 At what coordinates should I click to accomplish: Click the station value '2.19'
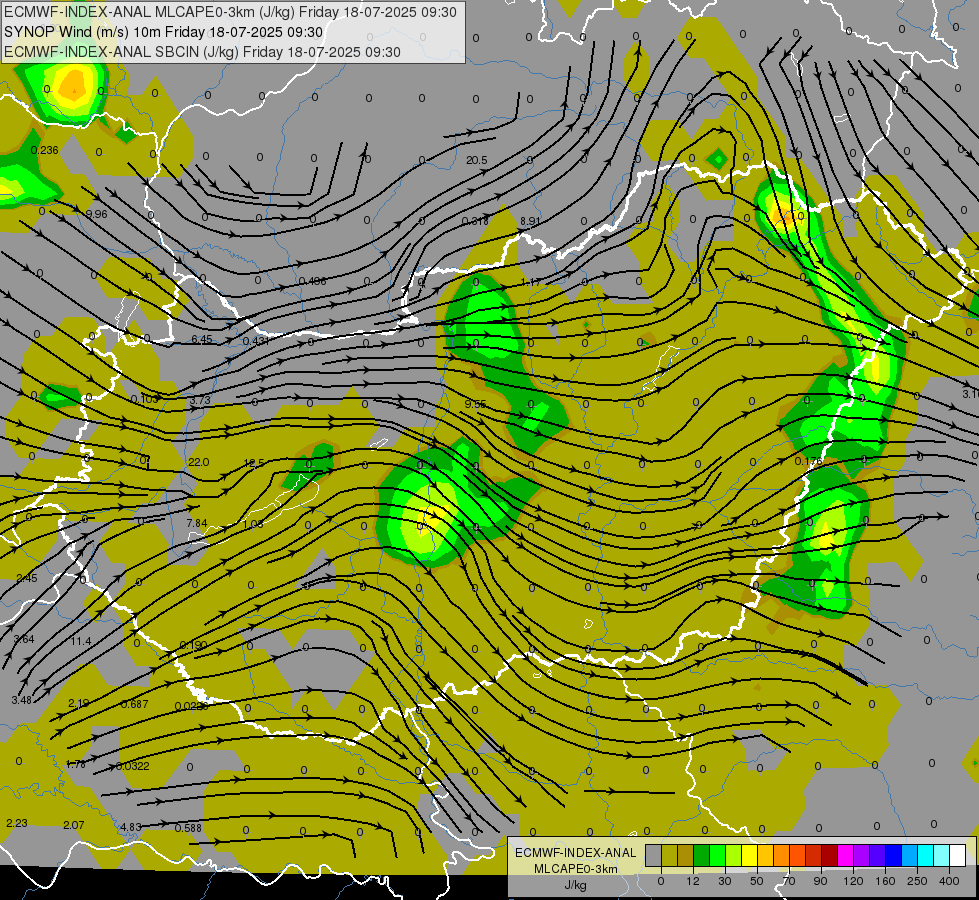pos(78,703)
